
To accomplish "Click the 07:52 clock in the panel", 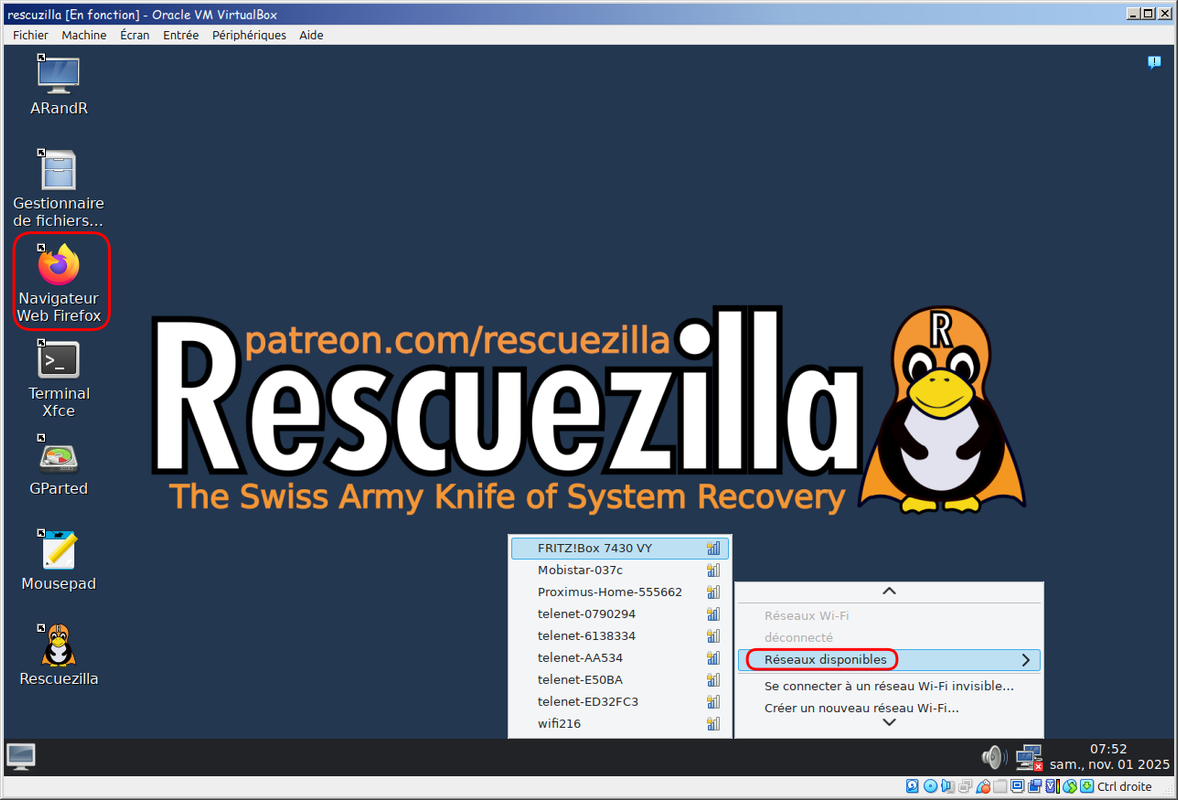I will coord(1108,749).
